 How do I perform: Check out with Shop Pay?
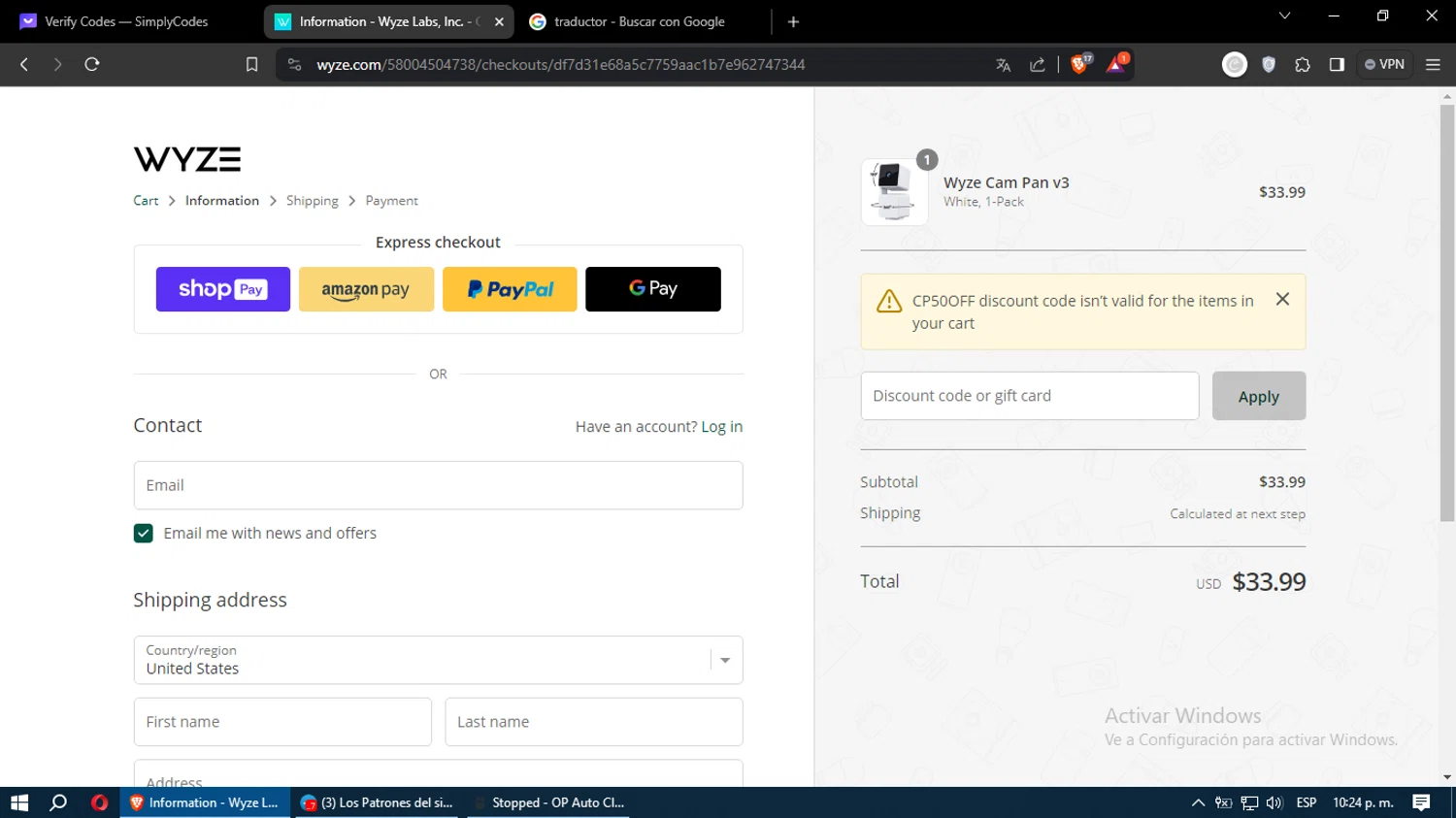pyautogui.click(x=223, y=289)
